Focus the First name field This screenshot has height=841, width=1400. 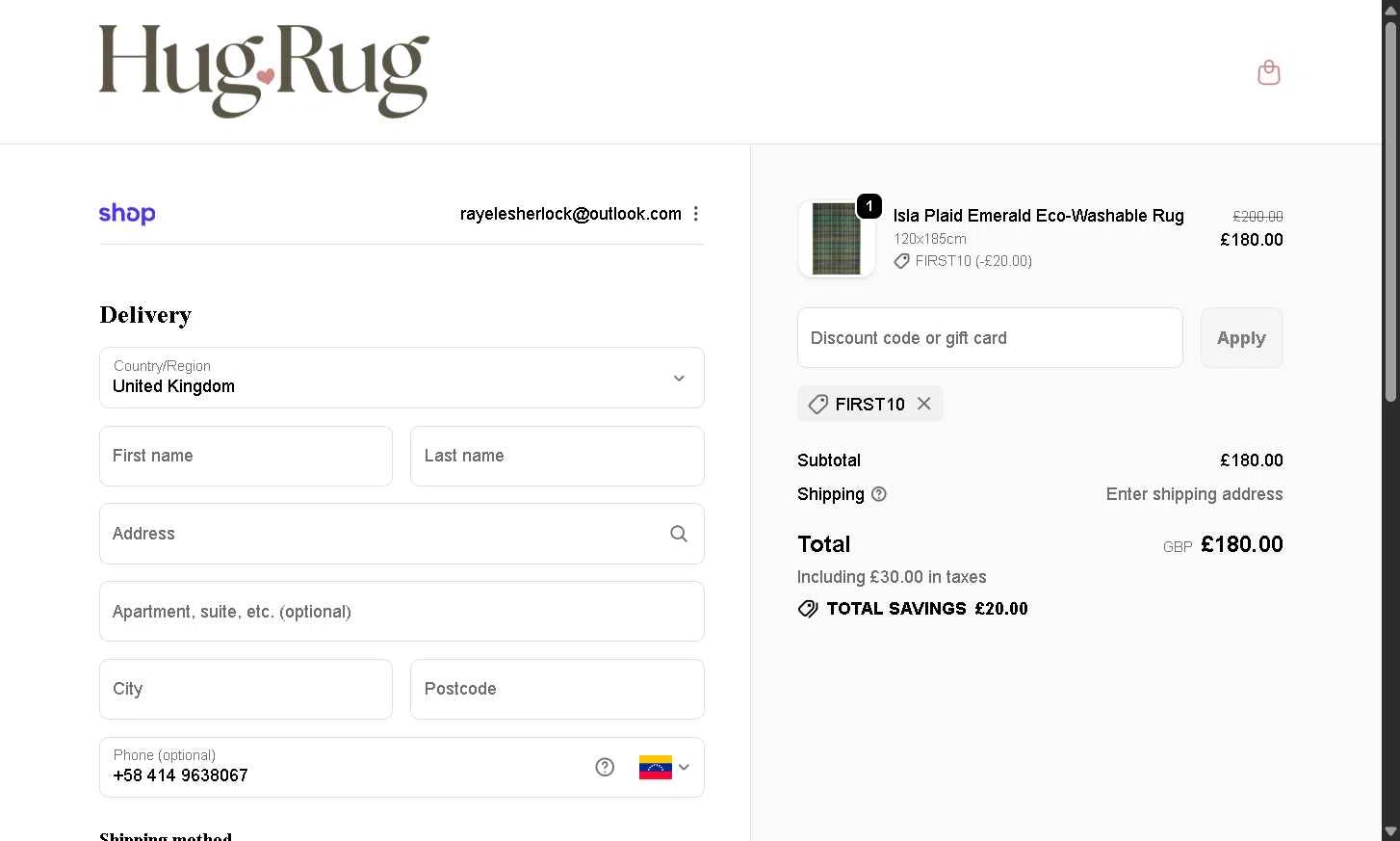coord(246,456)
